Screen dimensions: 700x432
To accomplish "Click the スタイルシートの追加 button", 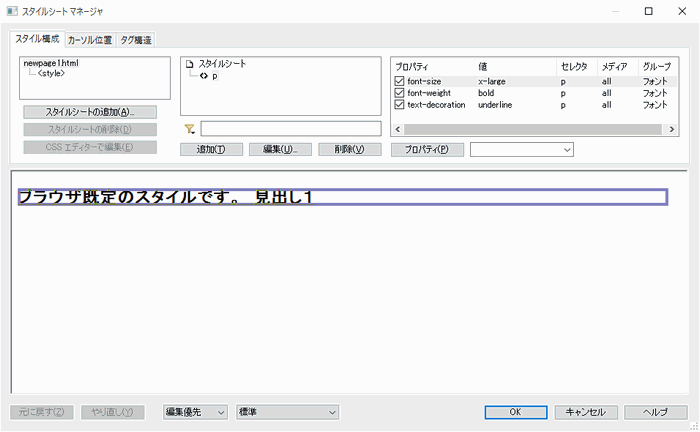I will (x=90, y=112).
